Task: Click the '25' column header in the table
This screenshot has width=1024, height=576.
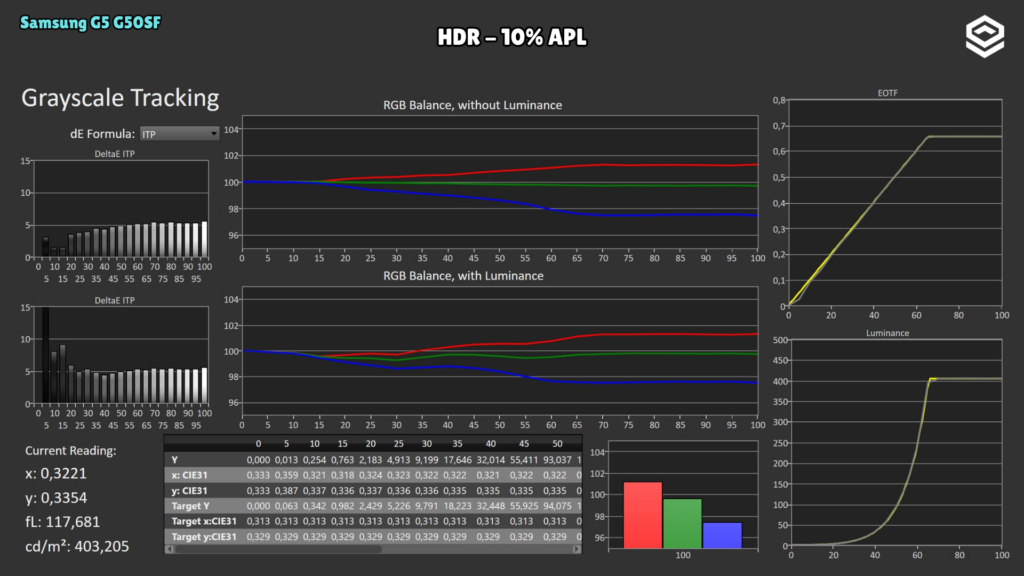Action: coord(398,444)
